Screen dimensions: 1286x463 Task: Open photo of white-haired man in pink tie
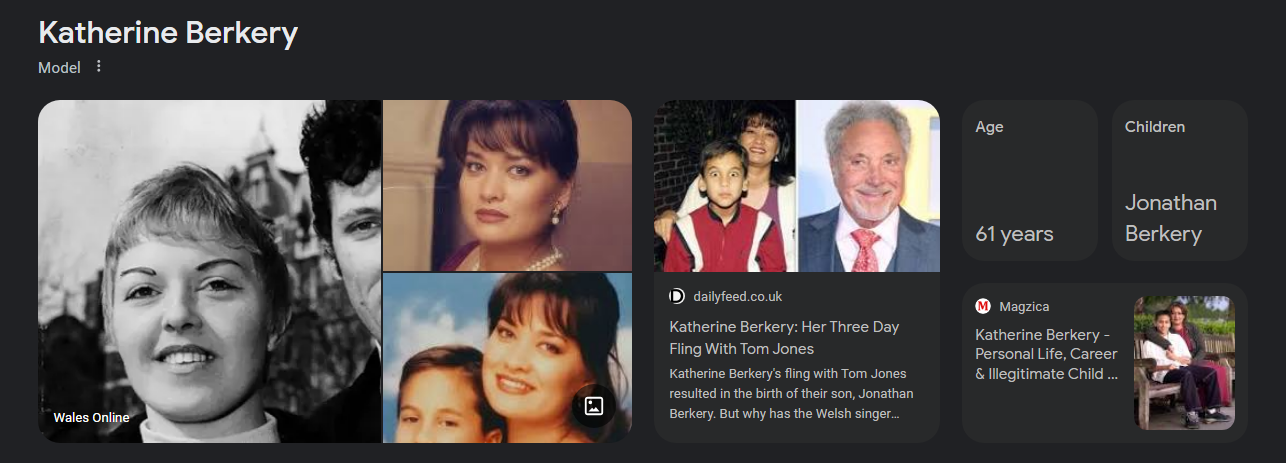(x=869, y=186)
